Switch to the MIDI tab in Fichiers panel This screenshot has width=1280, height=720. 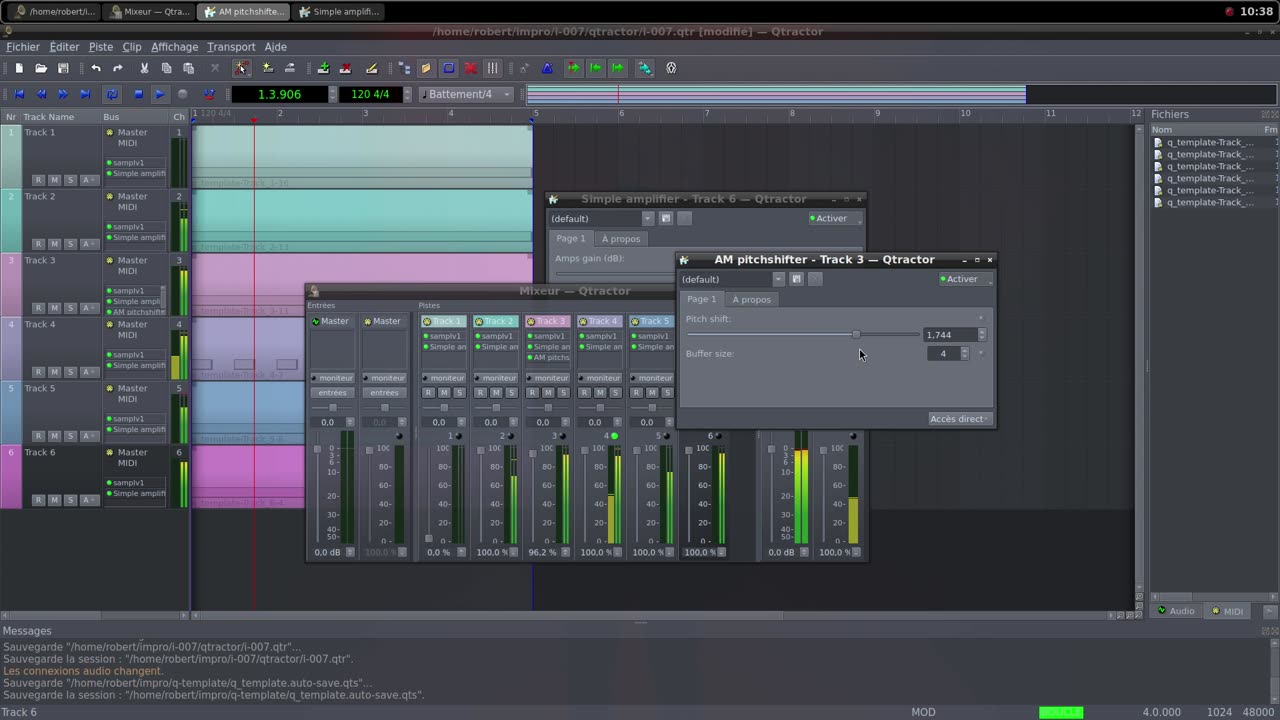coord(1227,611)
